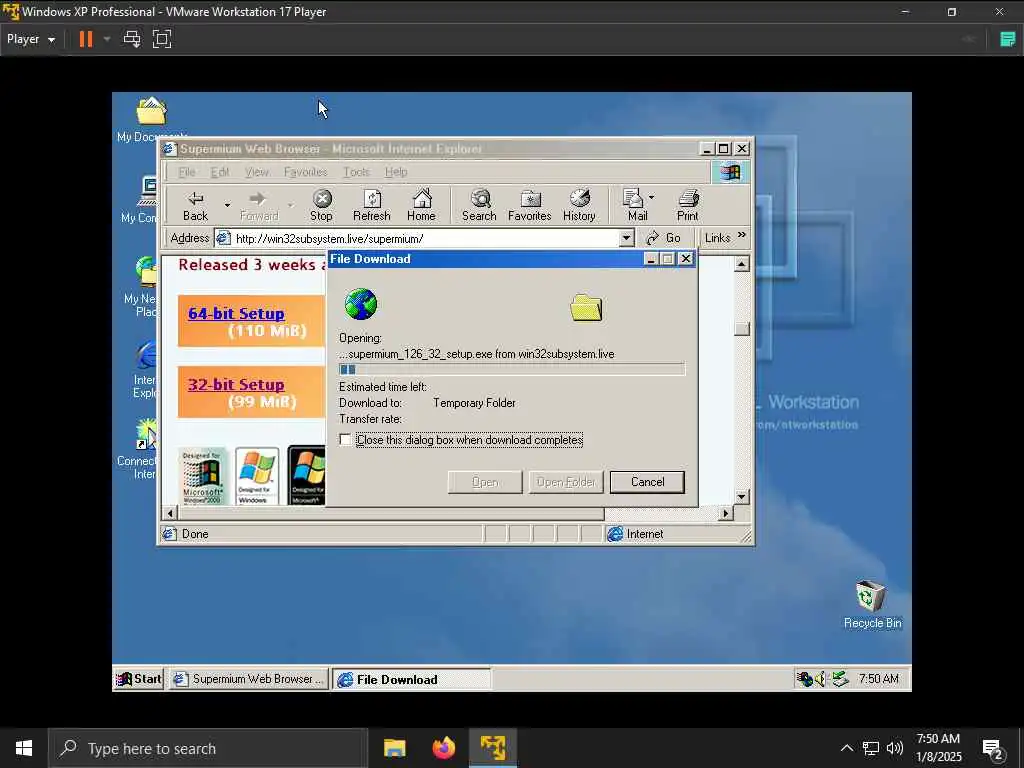Expand the Links chevron arrows
This screenshot has height=768, width=1024.
click(742, 235)
